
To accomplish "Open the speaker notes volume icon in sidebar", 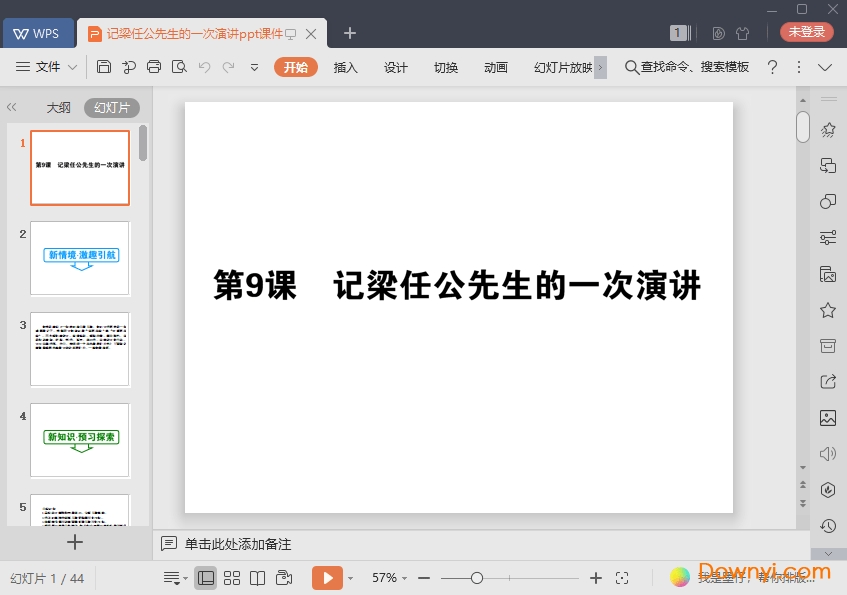I will [x=826, y=453].
